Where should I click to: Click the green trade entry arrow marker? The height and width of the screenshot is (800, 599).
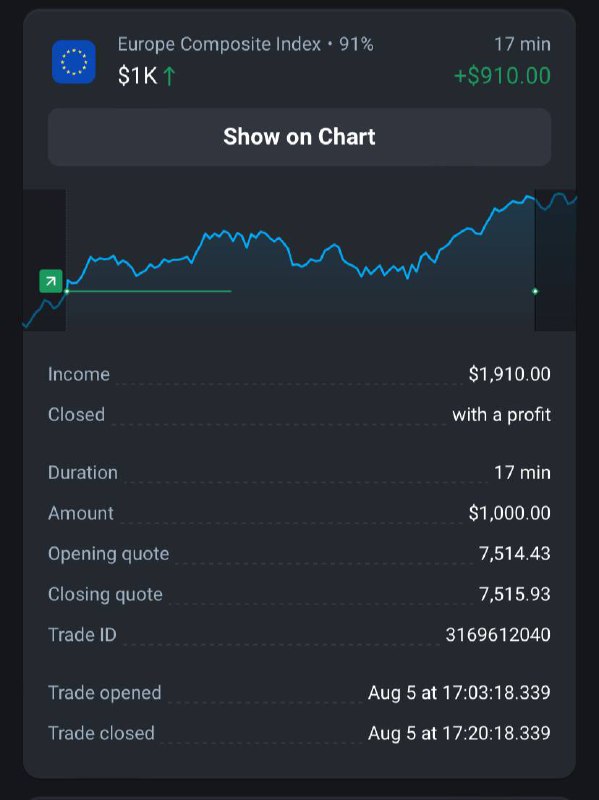(51, 281)
